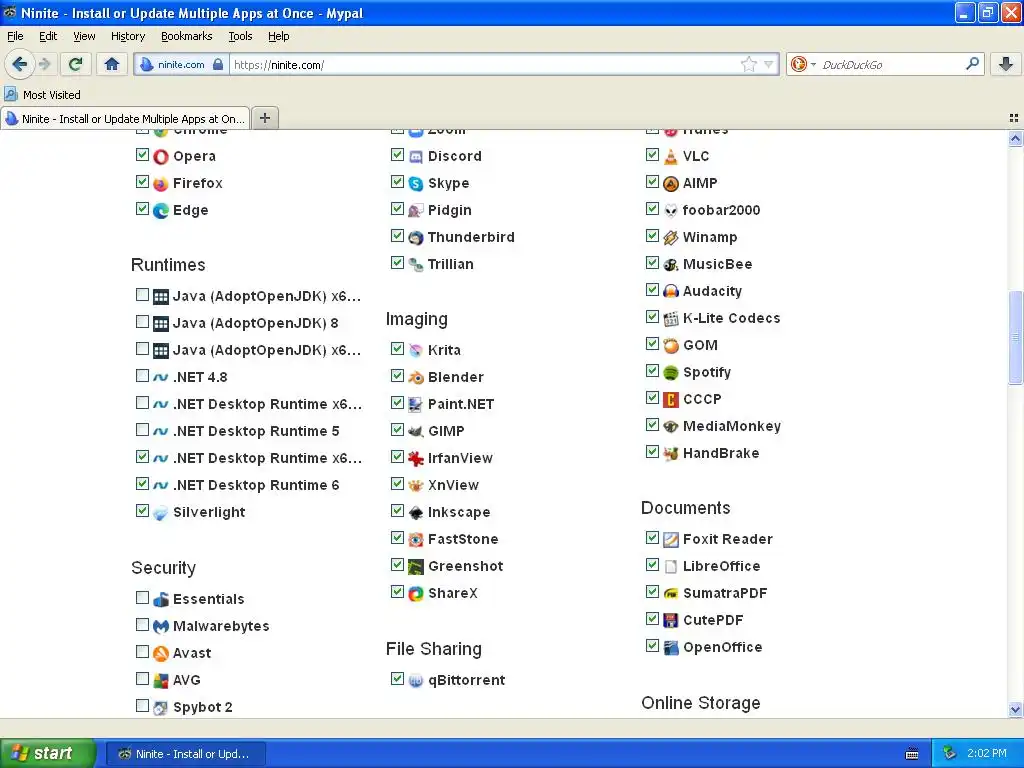1024x768 pixels.
Task: Check the .NET Desktop Runtime 5 checkbox
Action: (x=142, y=430)
